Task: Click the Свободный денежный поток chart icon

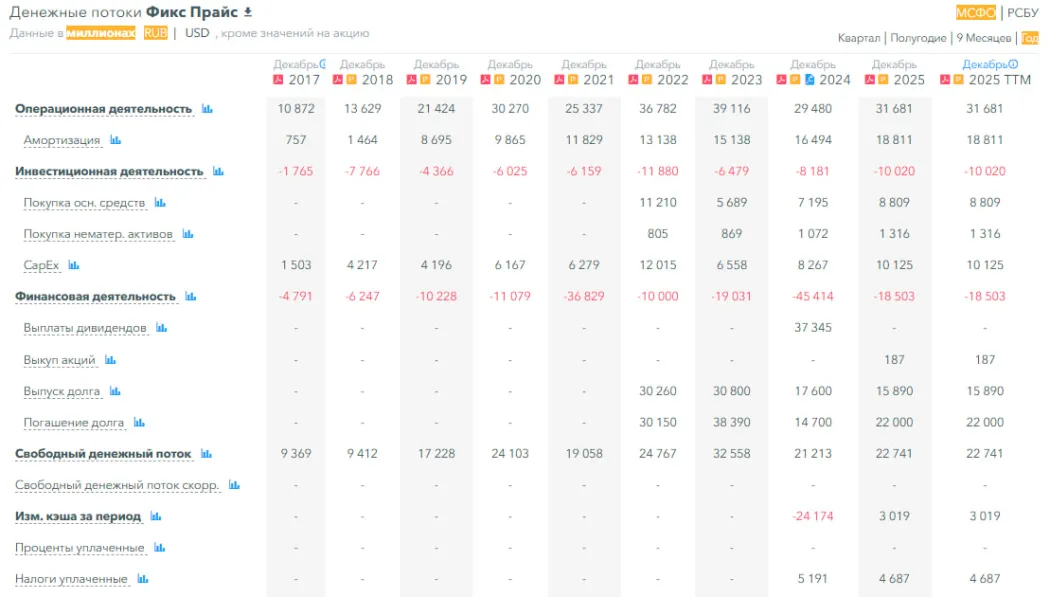Action: pyautogui.click(x=206, y=454)
